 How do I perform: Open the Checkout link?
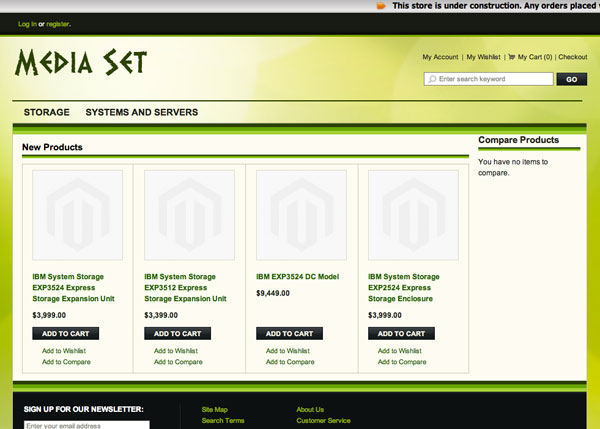coord(573,57)
